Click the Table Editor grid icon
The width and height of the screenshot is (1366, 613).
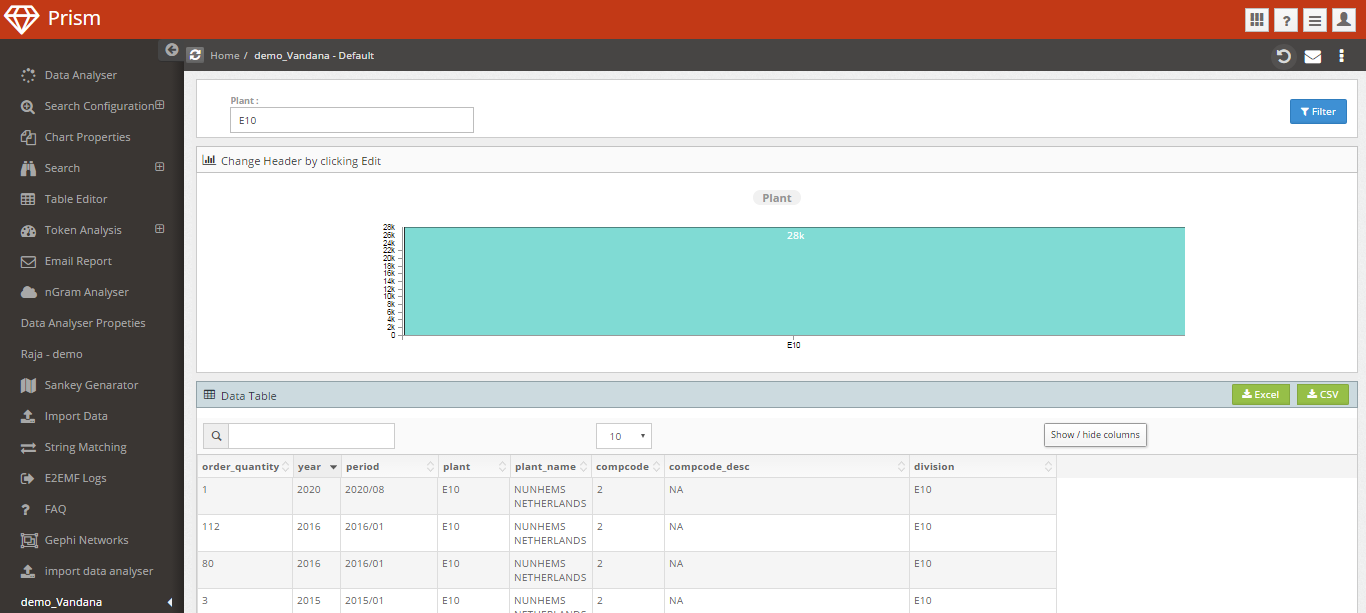coord(28,199)
